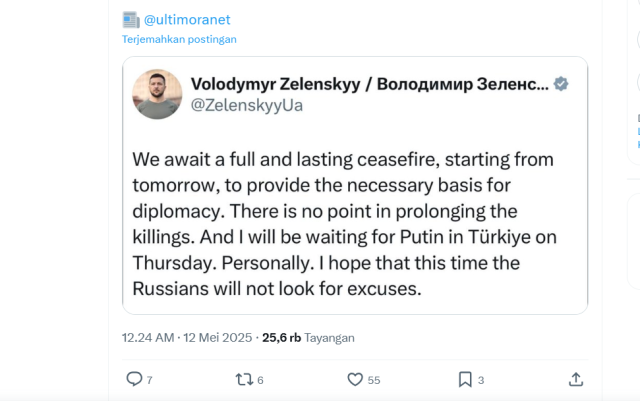Click the newspaper emoji before @ultimoranet
Viewport: 640px width, 401px height.
[x=130, y=19]
